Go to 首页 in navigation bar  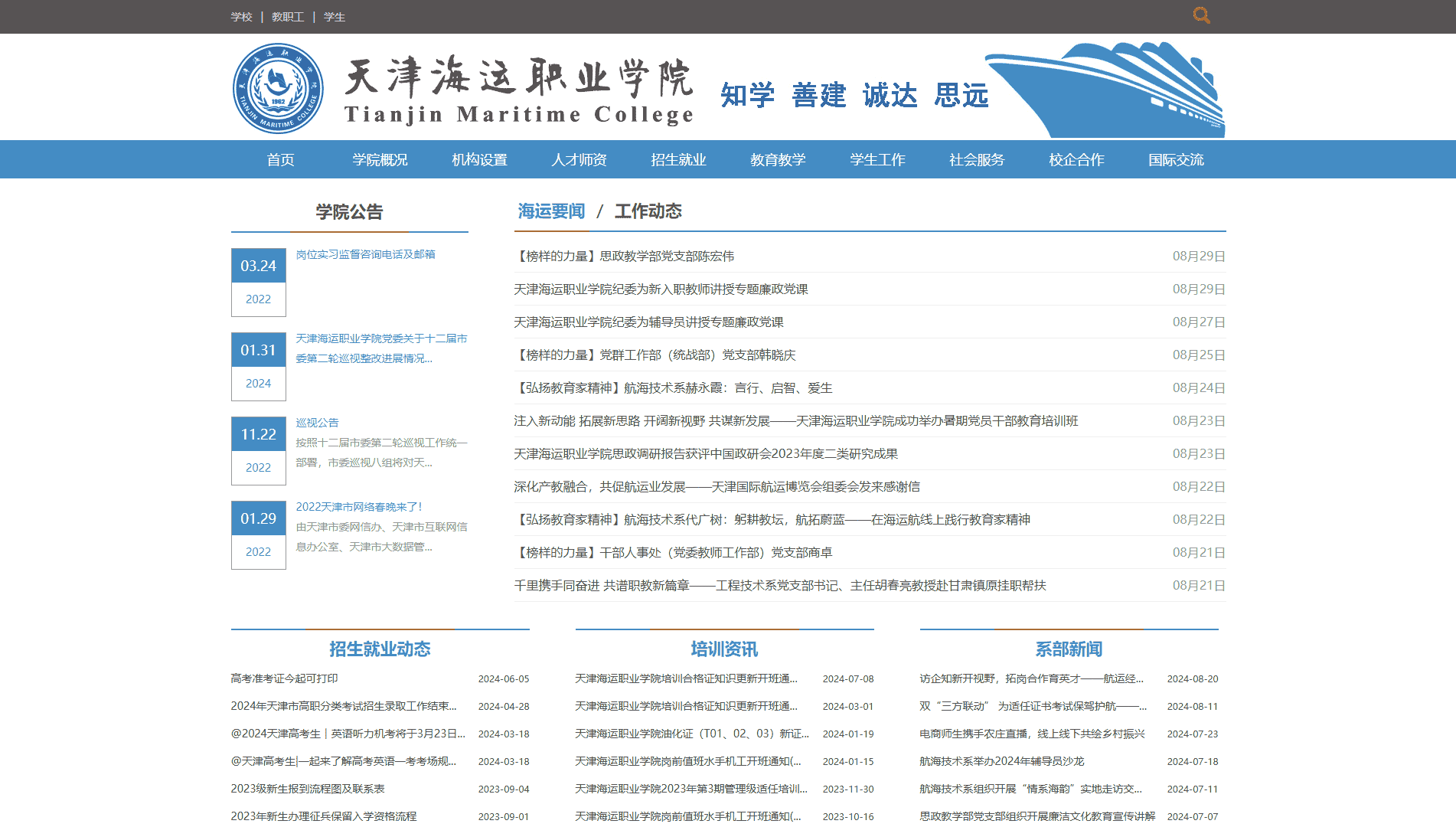281,159
